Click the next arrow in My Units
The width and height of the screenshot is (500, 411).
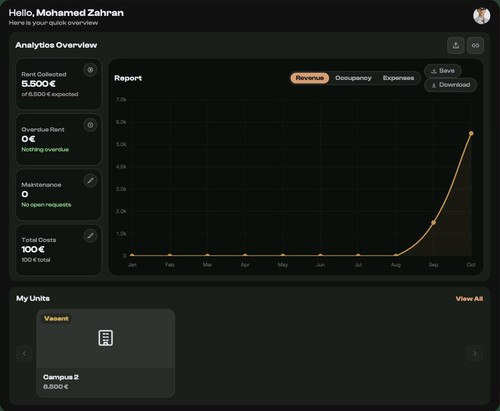pyautogui.click(x=475, y=353)
